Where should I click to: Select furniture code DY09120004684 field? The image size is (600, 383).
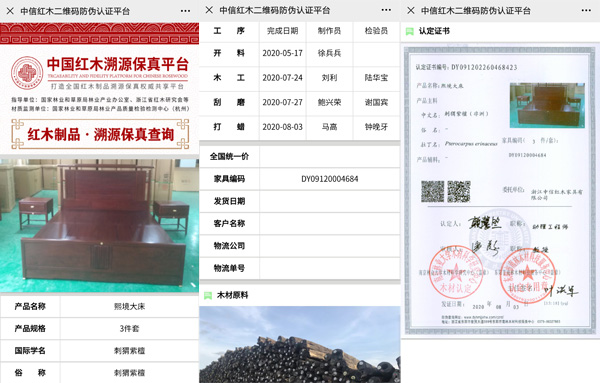(330, 179)
